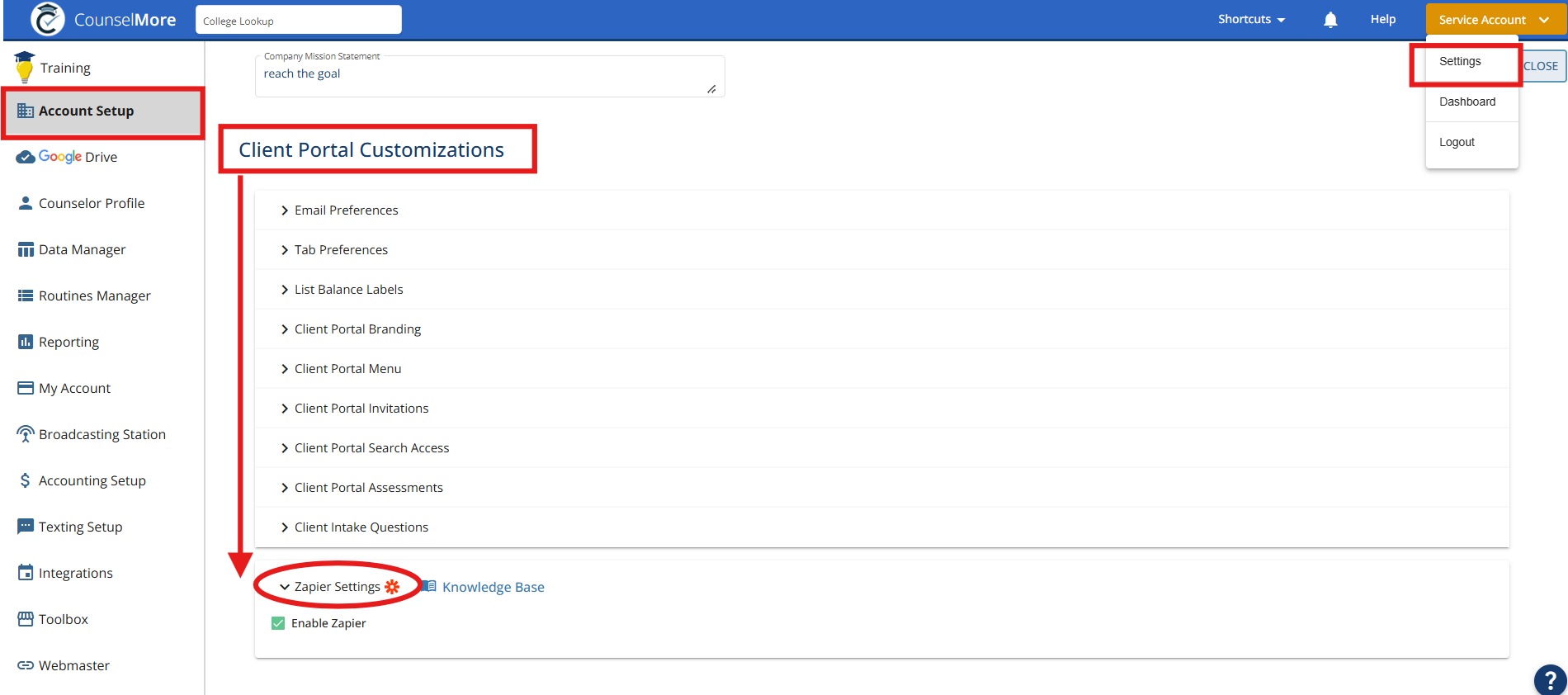Expand Client Portal Assessments section
Screen dimensions: 1568x695
pyautogui.click(x=882, y=488)
